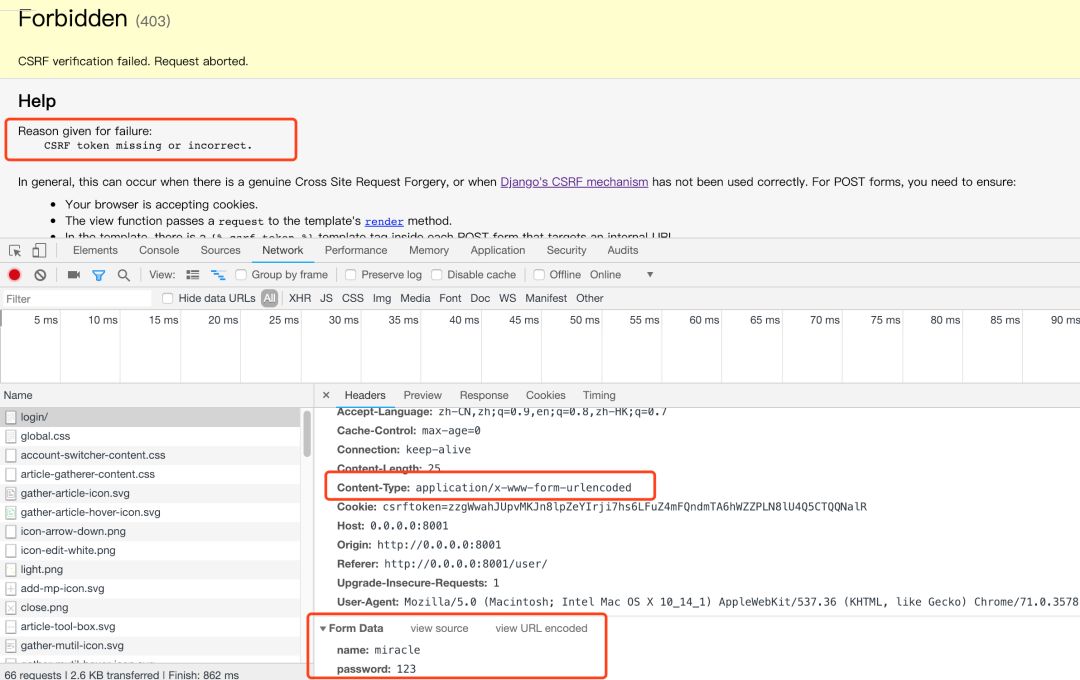Clear network log with the clear icon
The width and height of the screenshot is (1080, 680).
click(41, 275)
